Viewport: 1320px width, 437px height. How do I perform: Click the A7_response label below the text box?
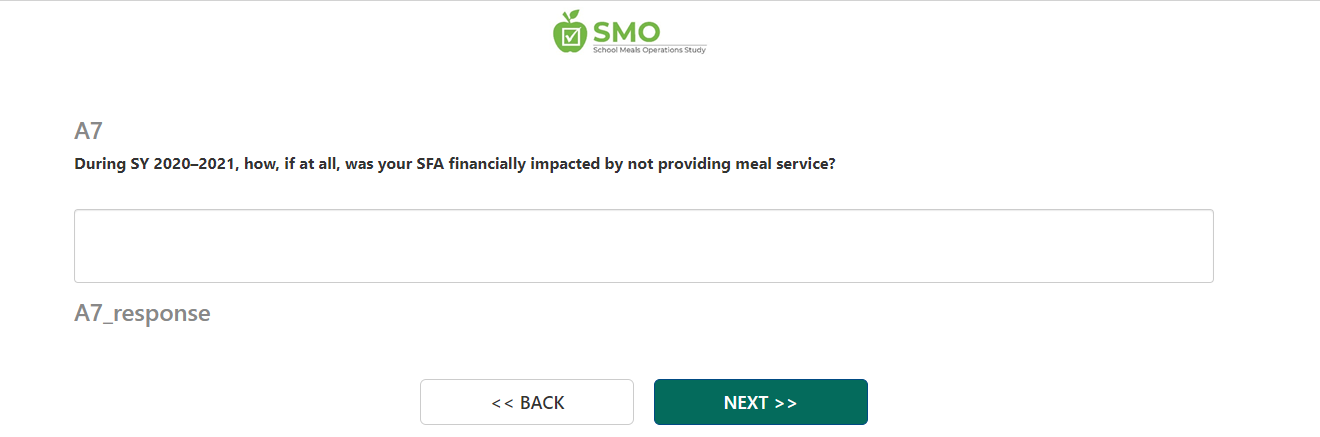pos(142,313)
